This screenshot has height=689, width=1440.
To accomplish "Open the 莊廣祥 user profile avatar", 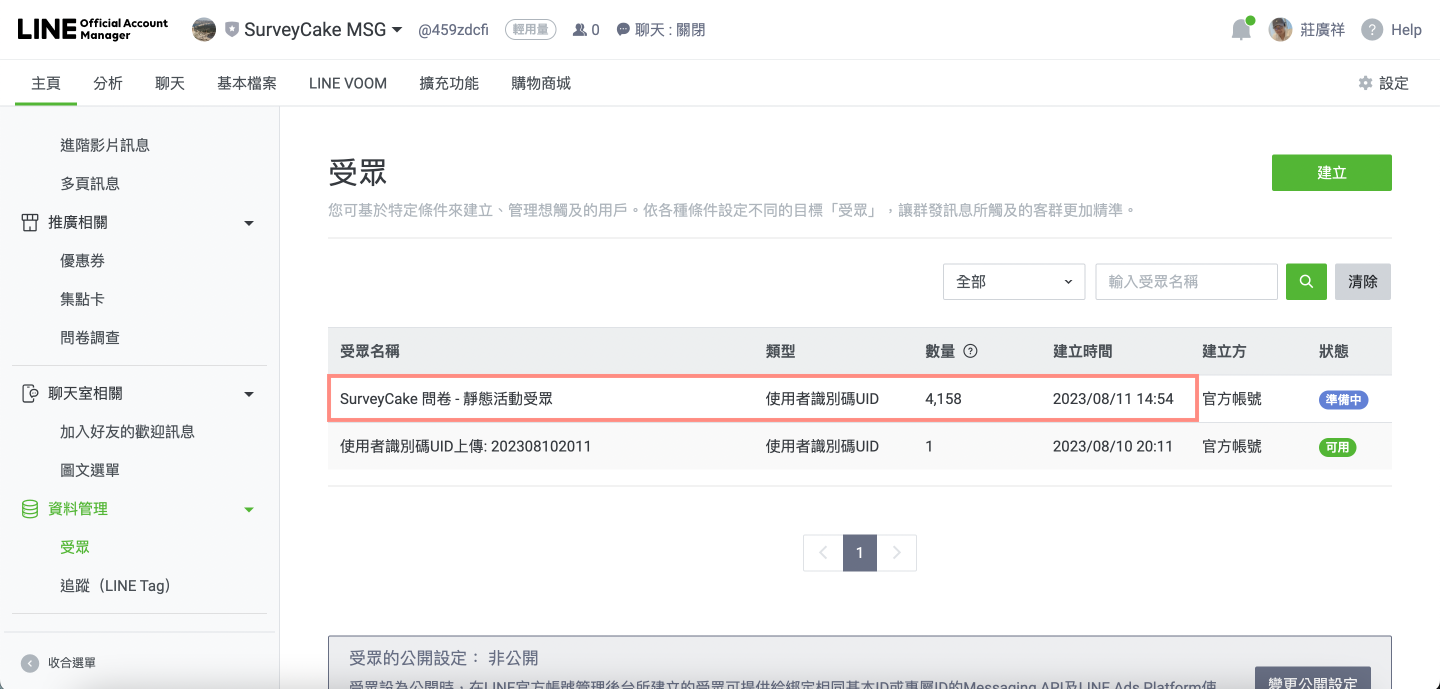I will click(1280, 30).
